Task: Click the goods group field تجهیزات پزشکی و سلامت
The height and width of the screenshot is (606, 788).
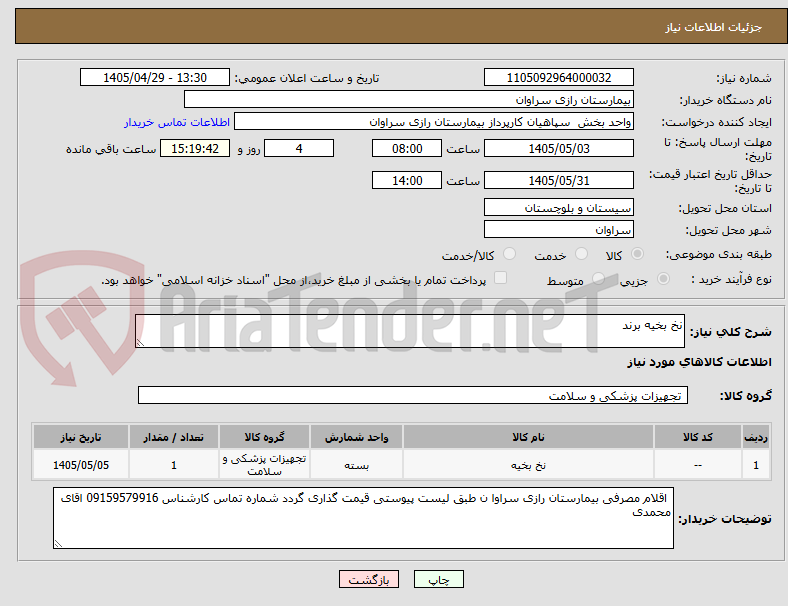Action: [413, 395]
